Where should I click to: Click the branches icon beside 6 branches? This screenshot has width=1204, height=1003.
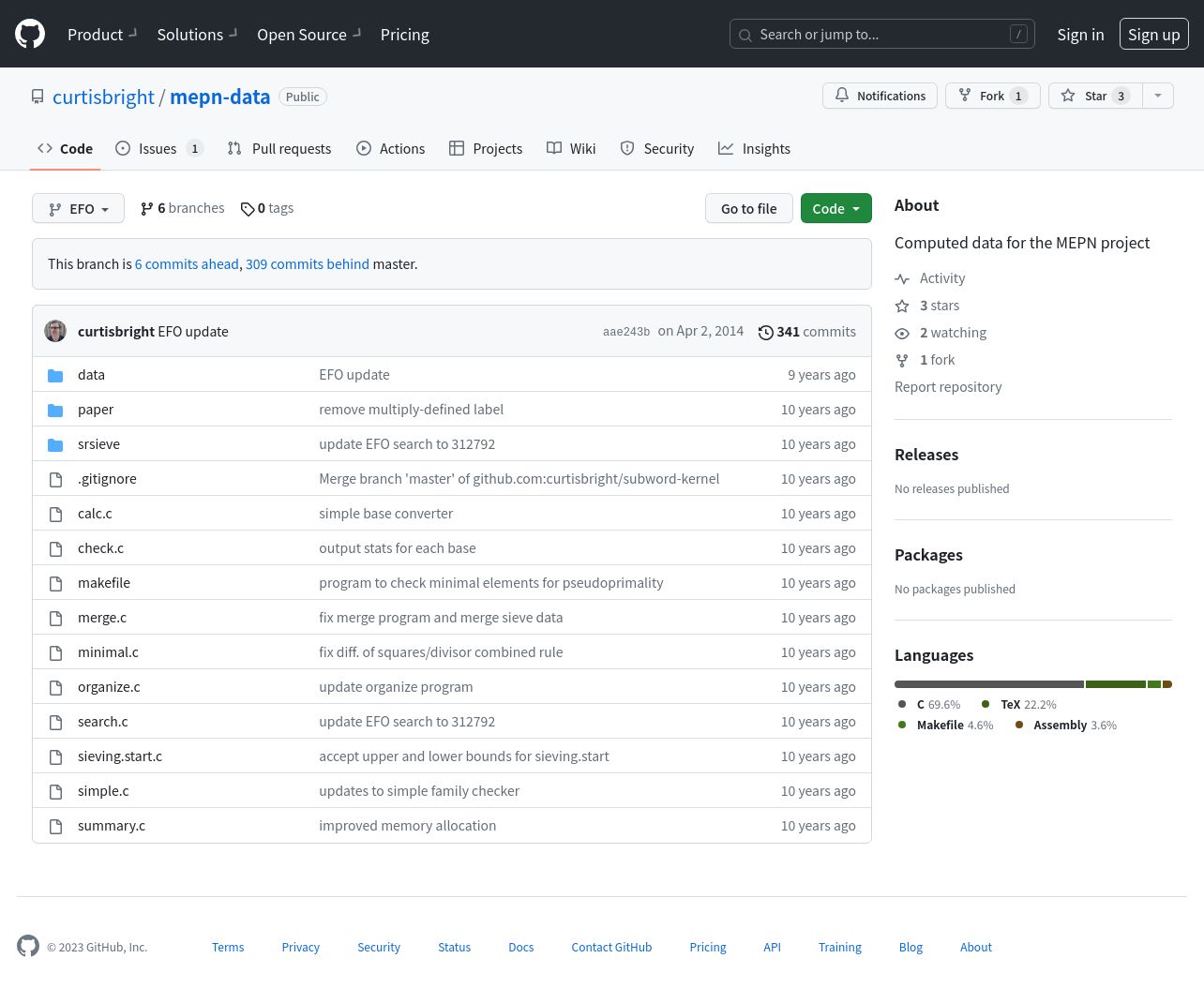[x=146, y=209]
